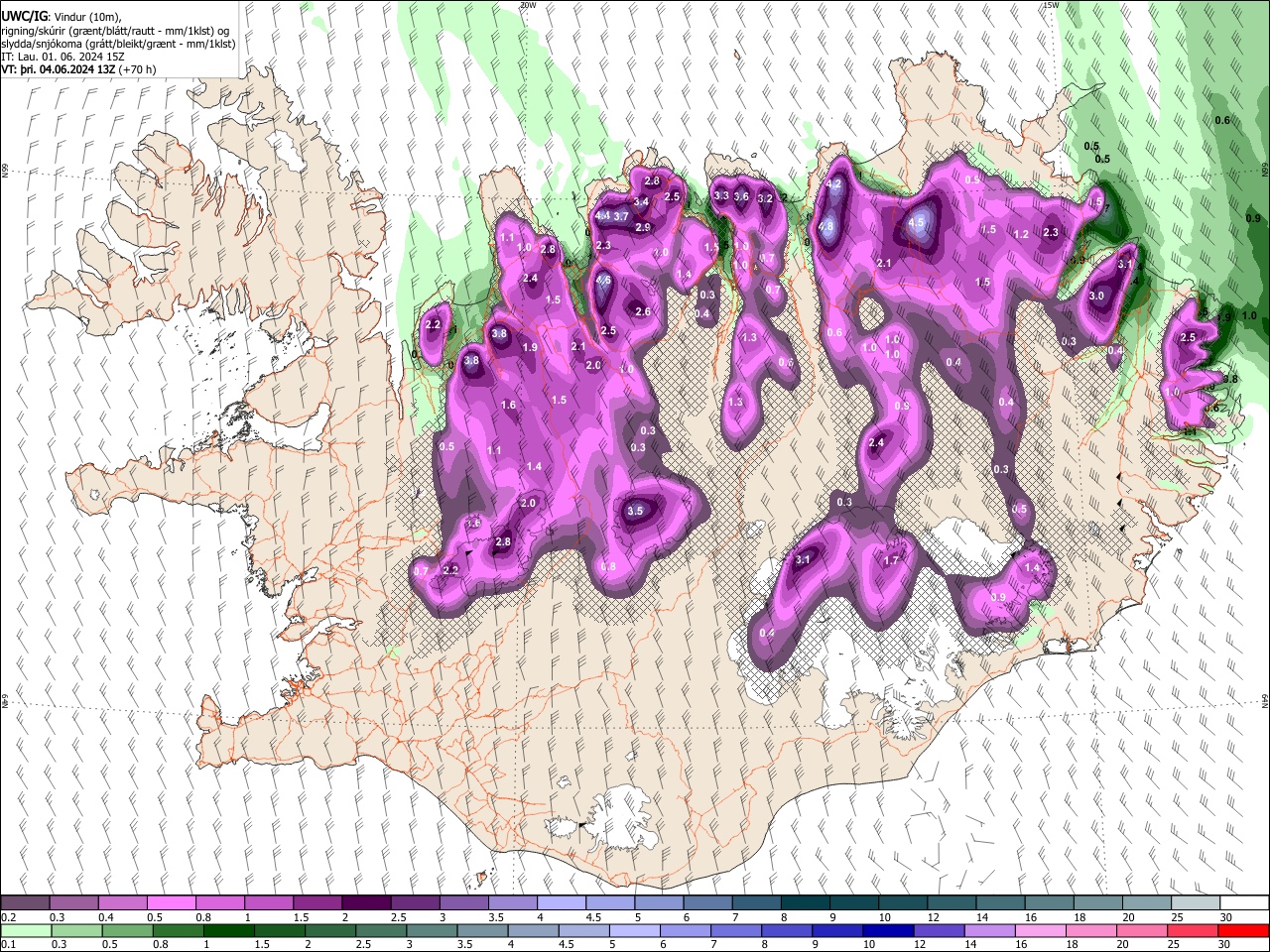Select darkest green lower swatch from 1 to 1.5
This screenshot has width=1270, height=952.
[x=230, y=931]
